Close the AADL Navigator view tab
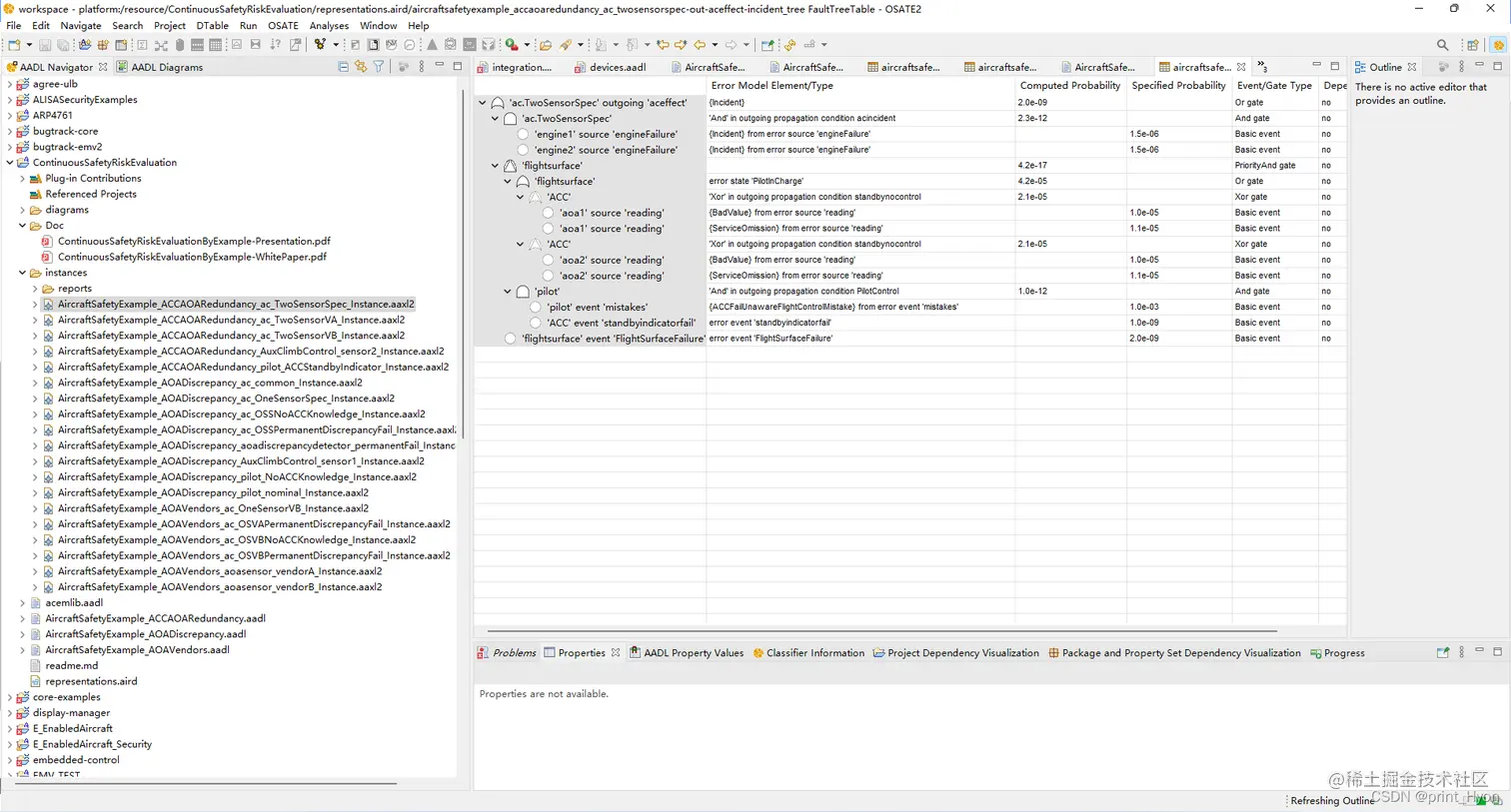This screenshot has height=812, width=1511. (x=103, y=67)
